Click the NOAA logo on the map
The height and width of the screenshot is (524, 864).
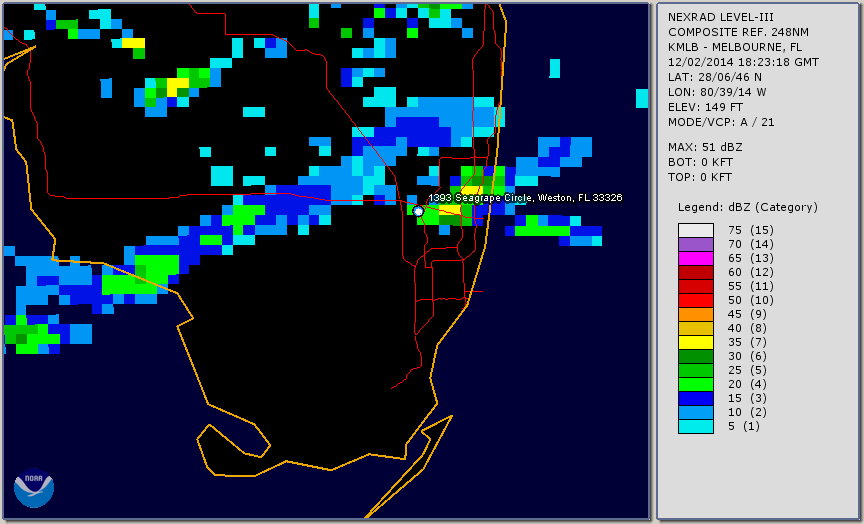pos(34,488)
